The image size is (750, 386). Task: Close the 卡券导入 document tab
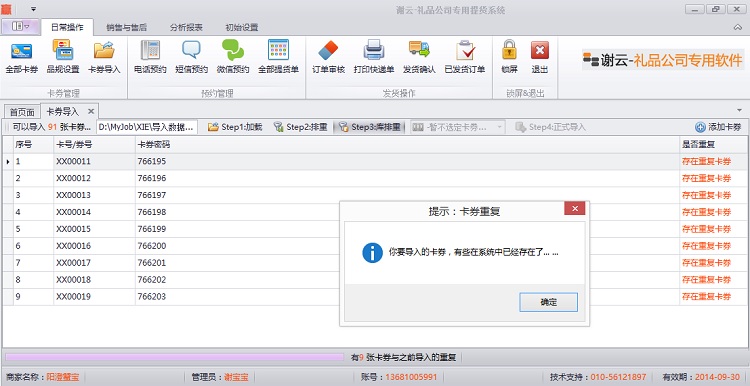coord(91,111)
